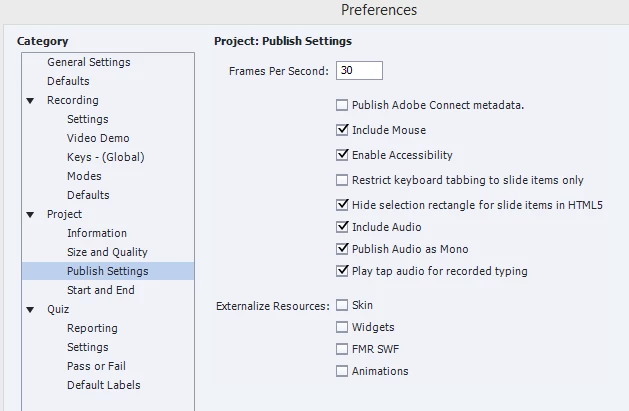Uncheck Include Mouse option
The image size is (629, 411).
(342, 130)
